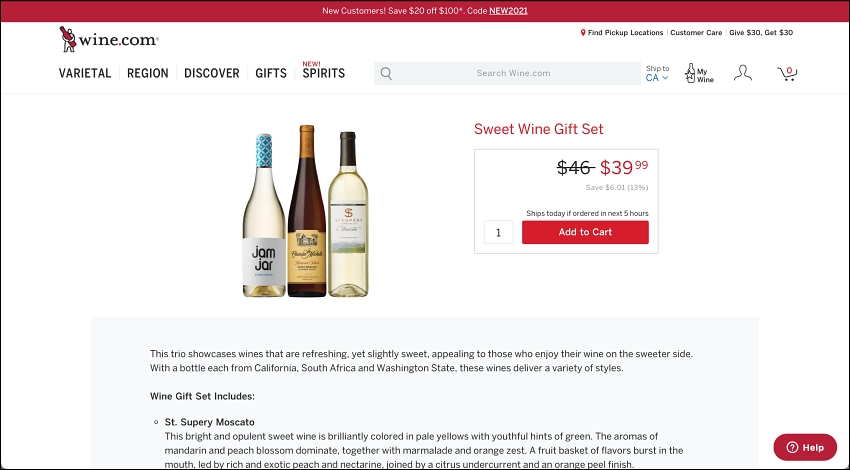Open the Region menu

coord(147,73)
